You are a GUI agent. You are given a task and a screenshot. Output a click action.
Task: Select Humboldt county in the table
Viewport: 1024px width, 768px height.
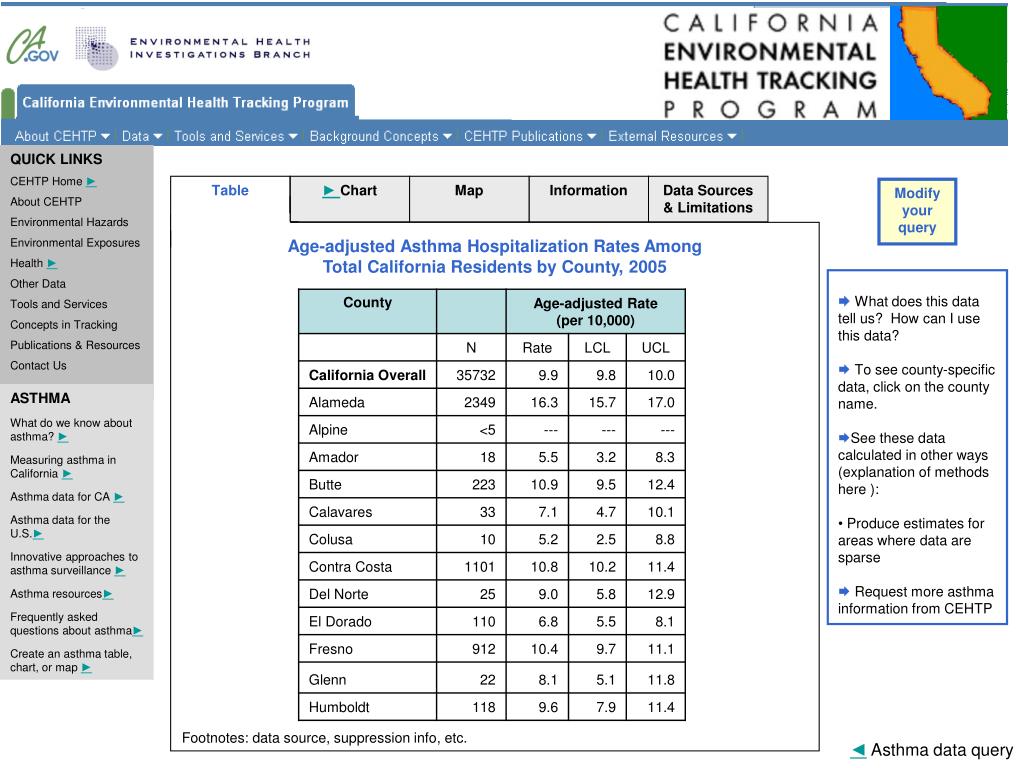(340, 708)
